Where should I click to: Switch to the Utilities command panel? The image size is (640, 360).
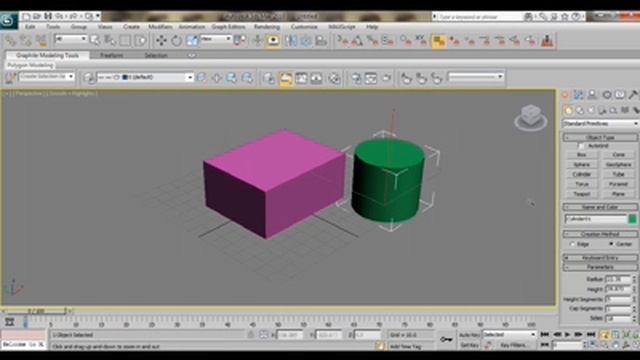(x=633, y=95)
